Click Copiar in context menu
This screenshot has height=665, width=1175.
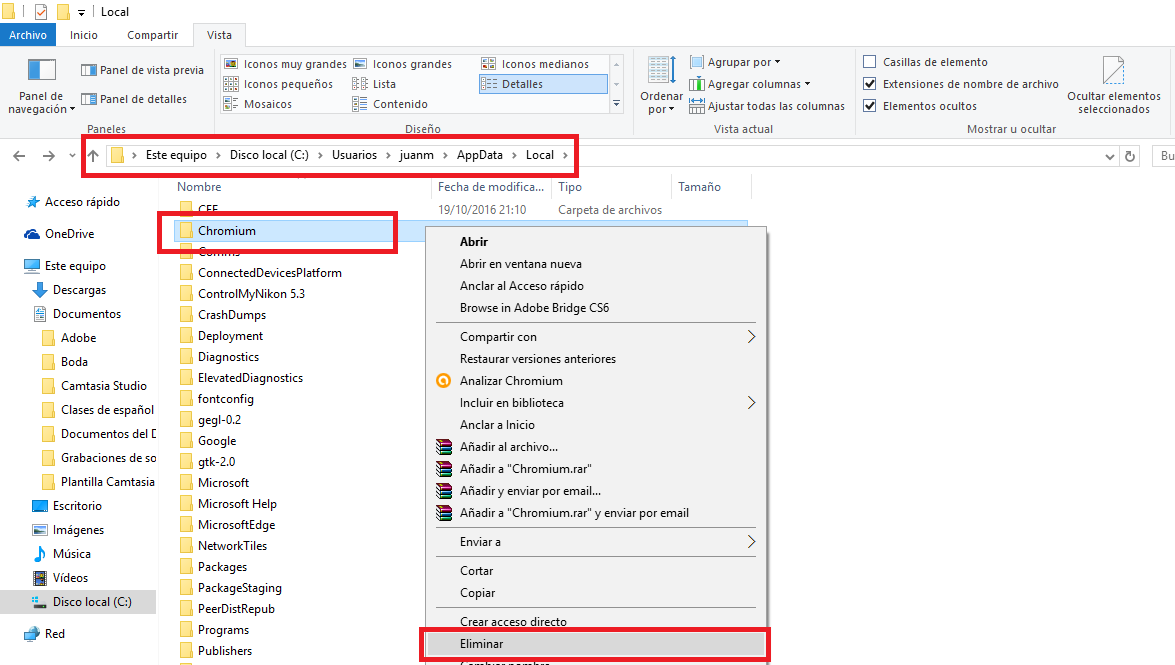(x=477, y=592)
